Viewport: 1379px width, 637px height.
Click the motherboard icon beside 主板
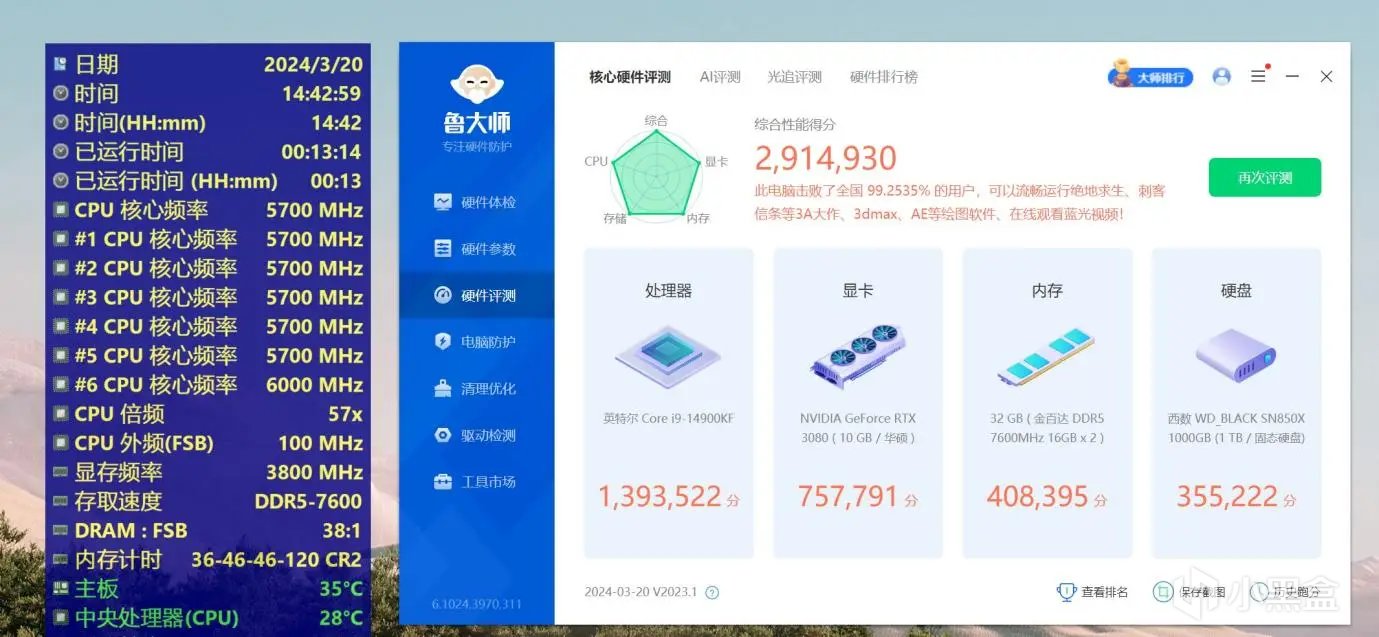pos(61,588)
